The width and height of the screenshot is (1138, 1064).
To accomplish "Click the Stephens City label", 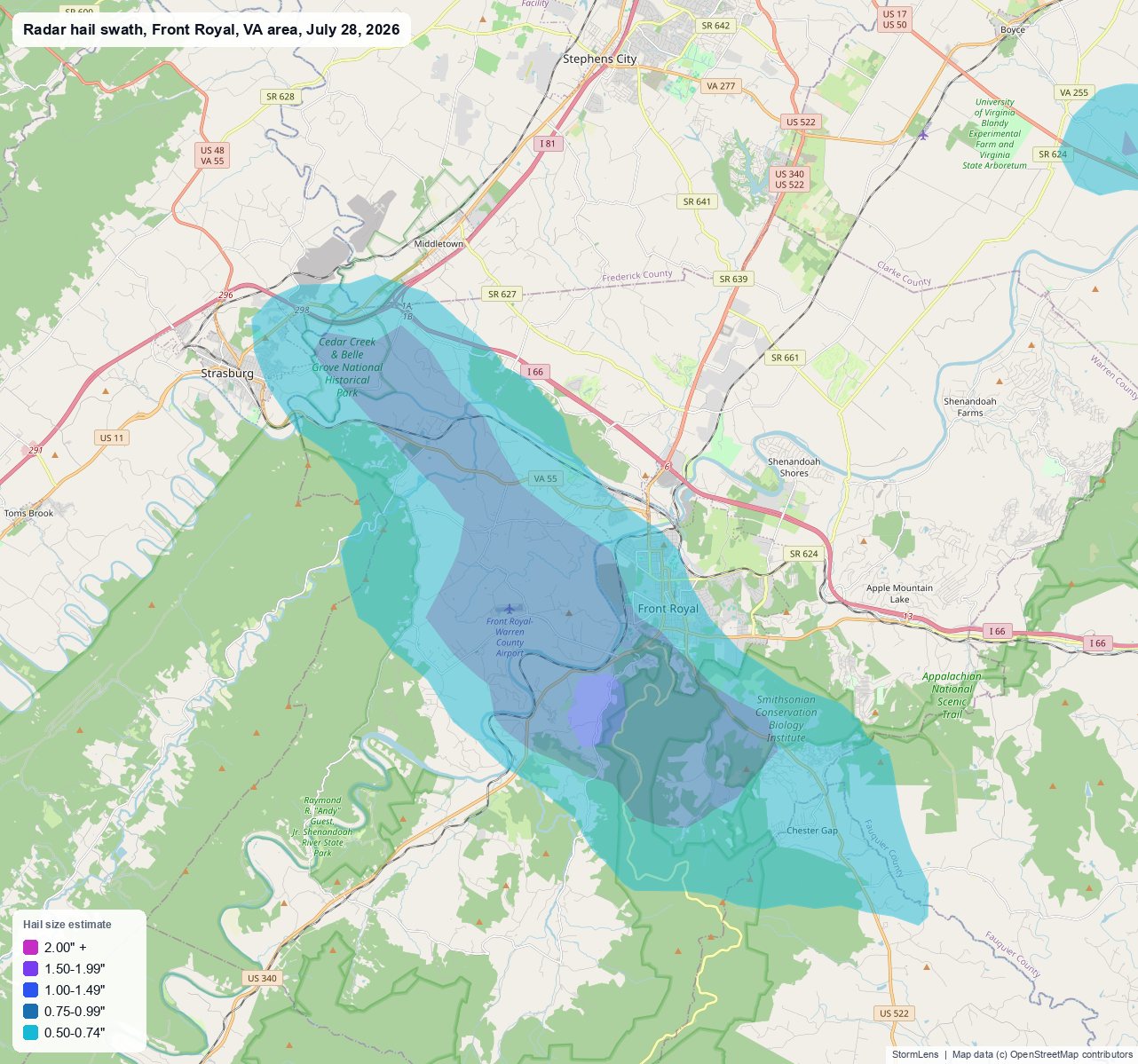I will (600, 59).
